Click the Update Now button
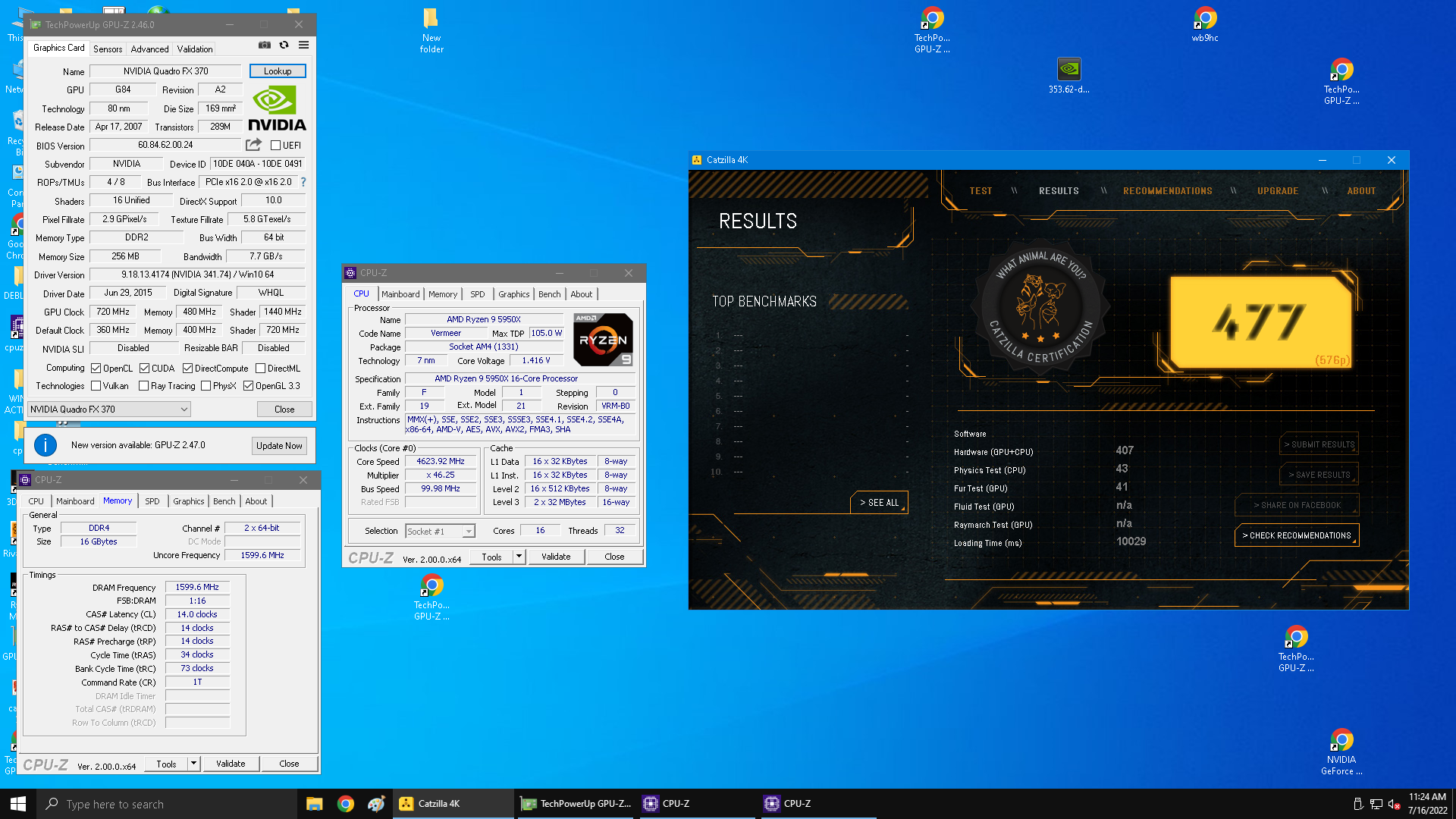This screenshot has width=1456, height=819. [x=279, y=446]
